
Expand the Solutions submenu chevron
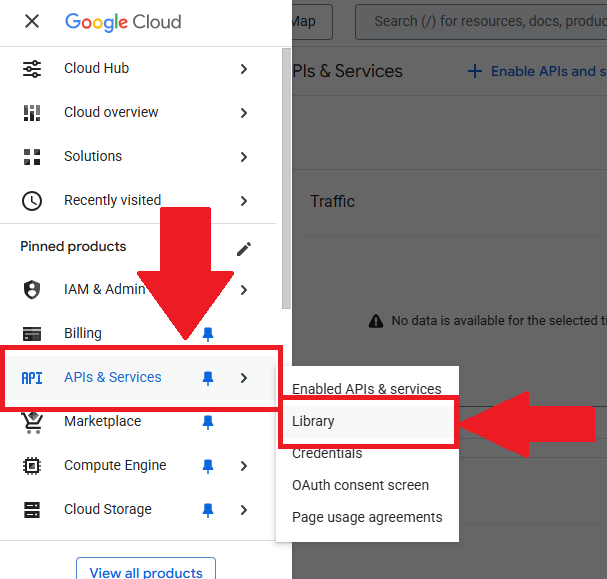(x=244, y=157)
